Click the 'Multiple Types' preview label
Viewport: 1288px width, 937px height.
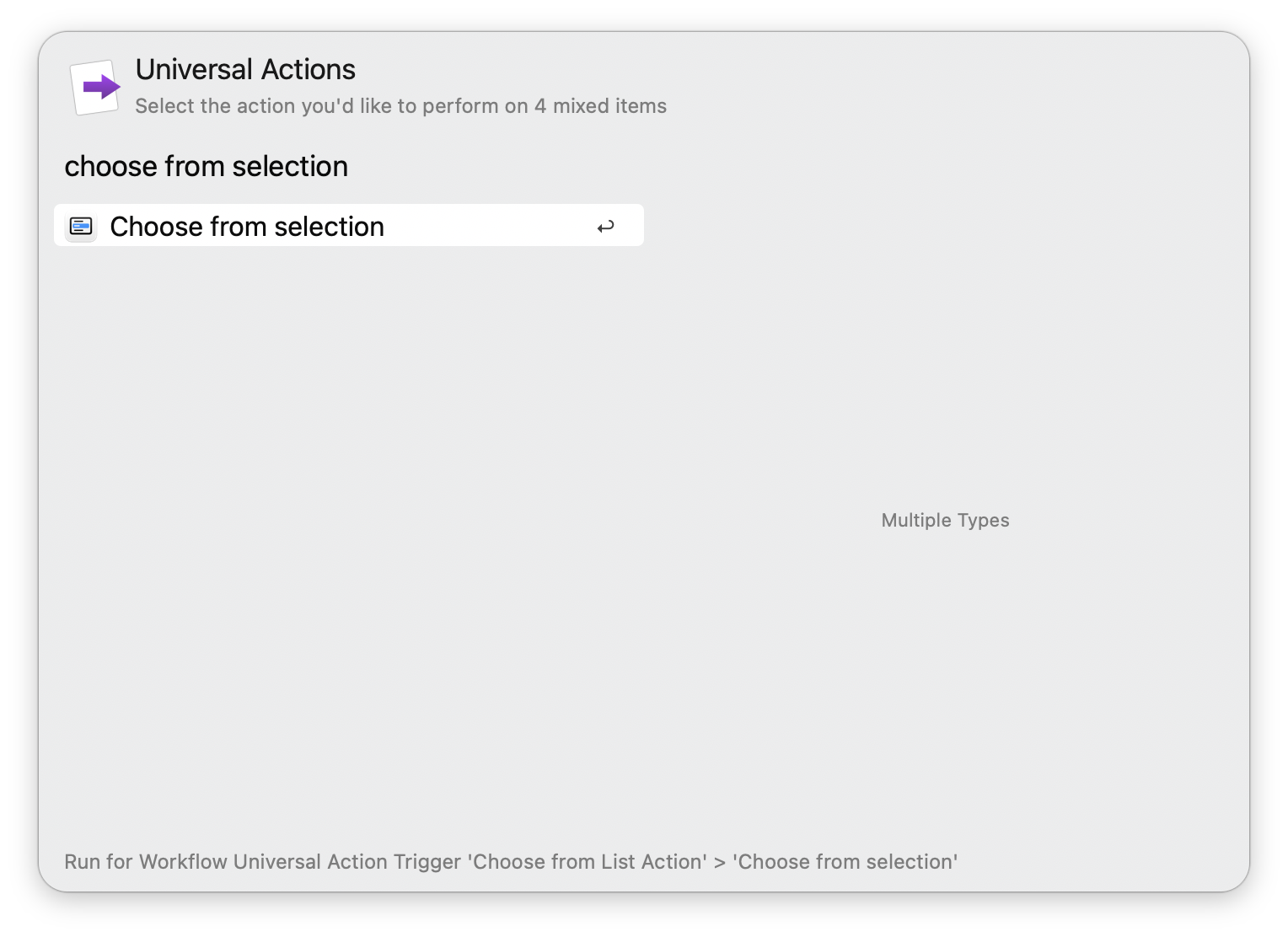click(x=945, y=520)
